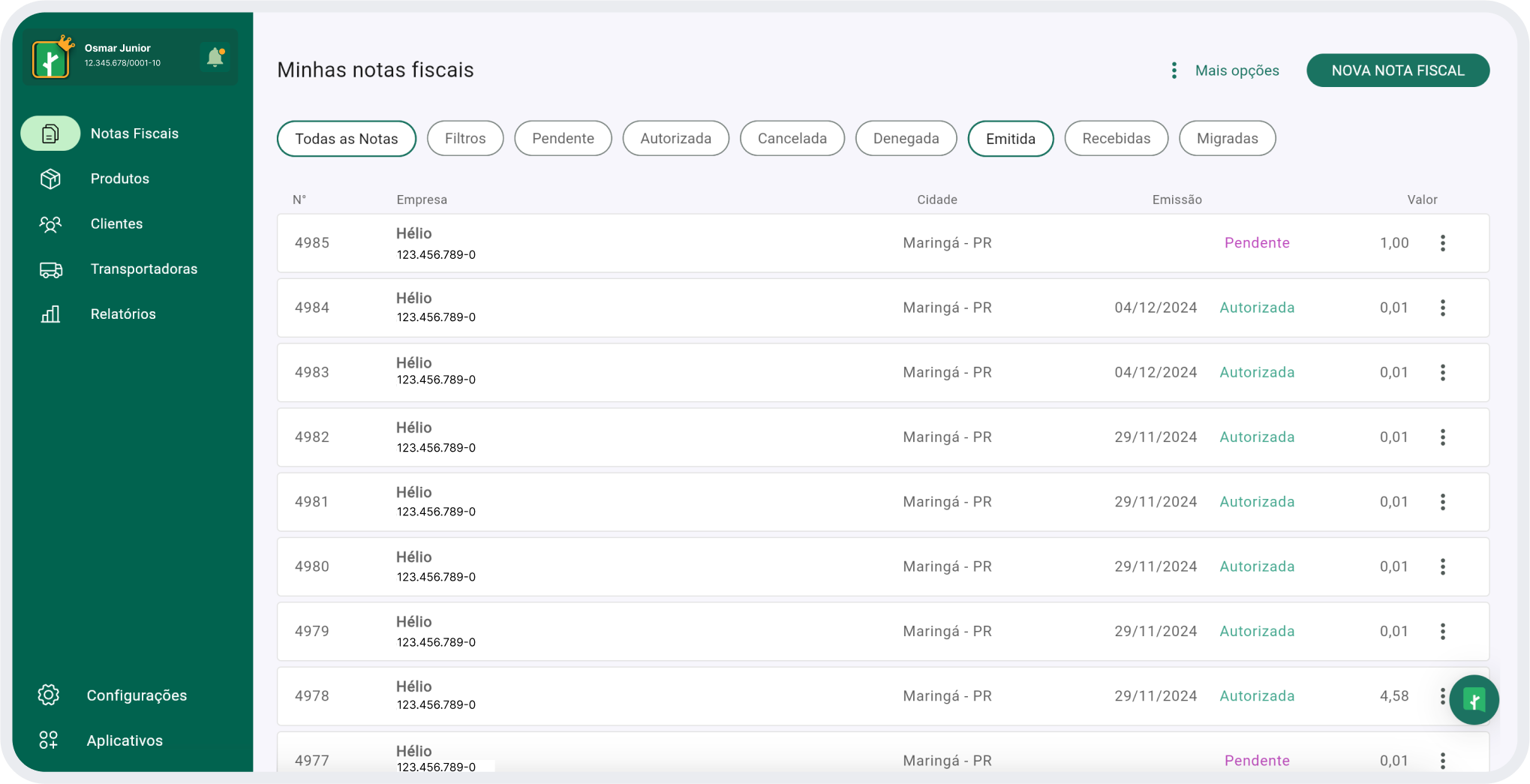1530x784 pixels.
Task: Open three-dot menu for invoice 4979
Action: [1442, 632]
